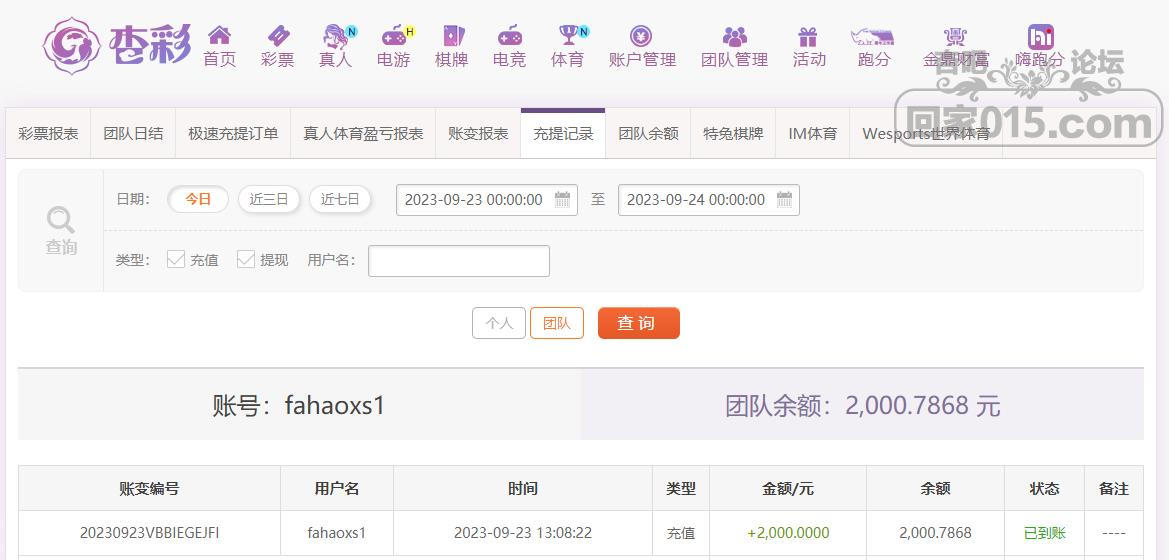The width and height of the screenshot is (1169, 560).
Task: Click the 状态 column header
Action: [x=1044, y=488]
